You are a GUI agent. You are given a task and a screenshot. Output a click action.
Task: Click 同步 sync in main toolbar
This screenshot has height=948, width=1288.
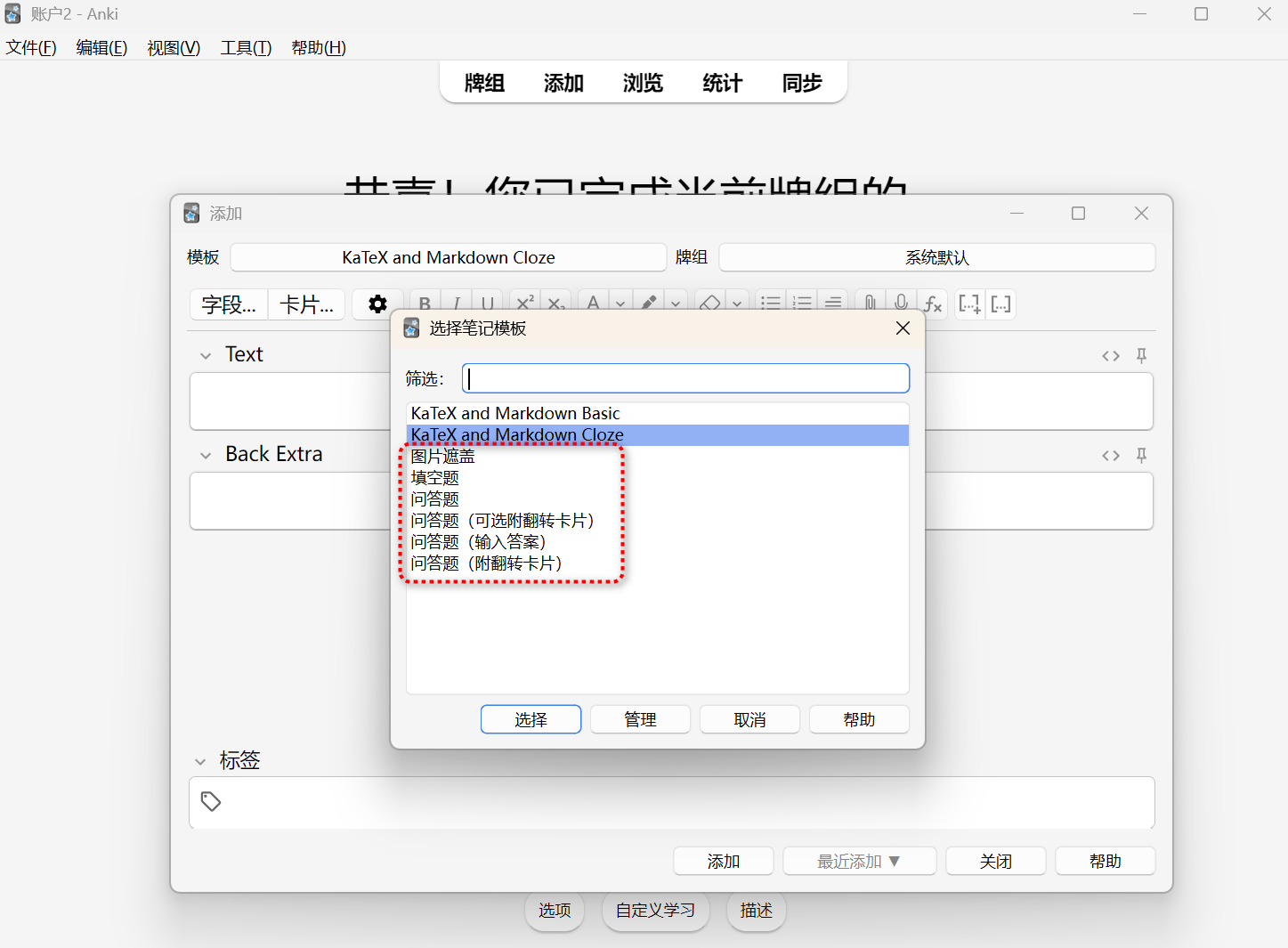[801, 83]
